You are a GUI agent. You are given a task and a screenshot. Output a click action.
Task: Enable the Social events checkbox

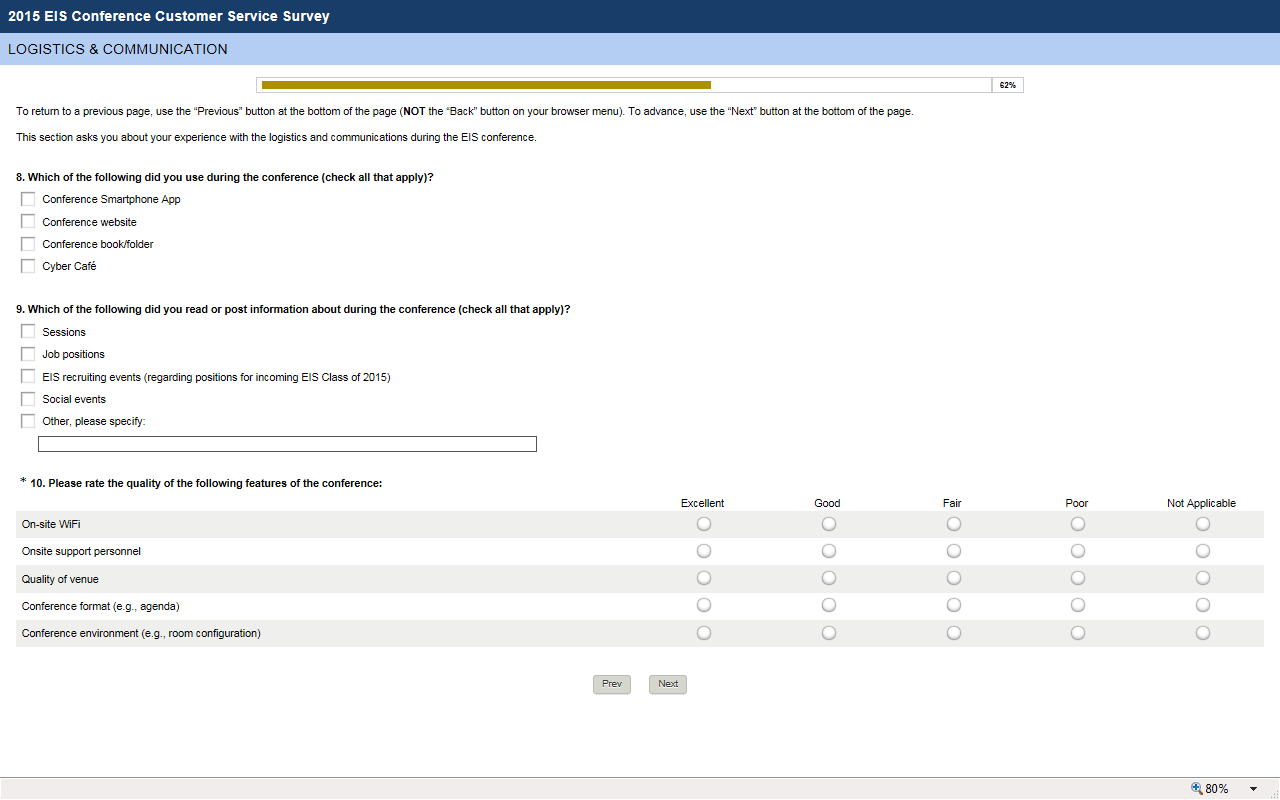(28, 399)
